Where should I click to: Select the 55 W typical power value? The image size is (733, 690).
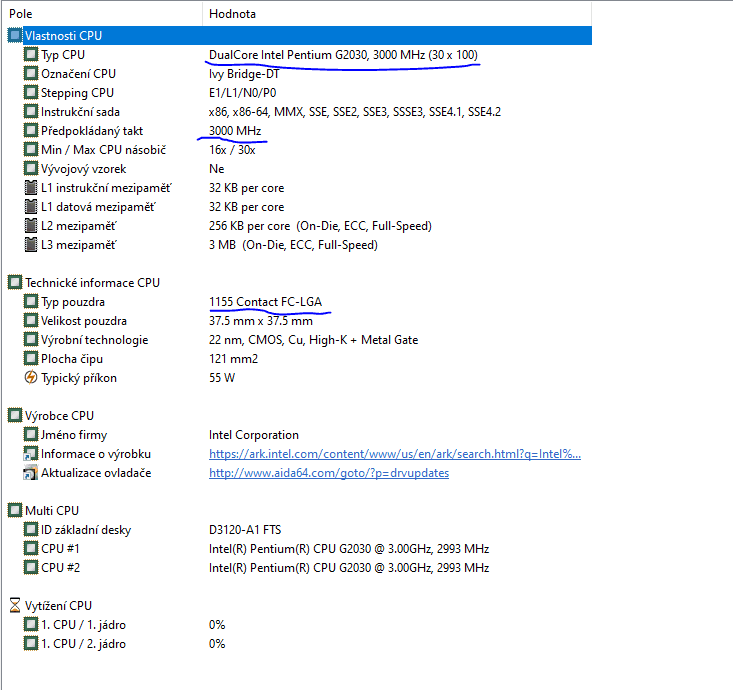(x=222, y=378)
